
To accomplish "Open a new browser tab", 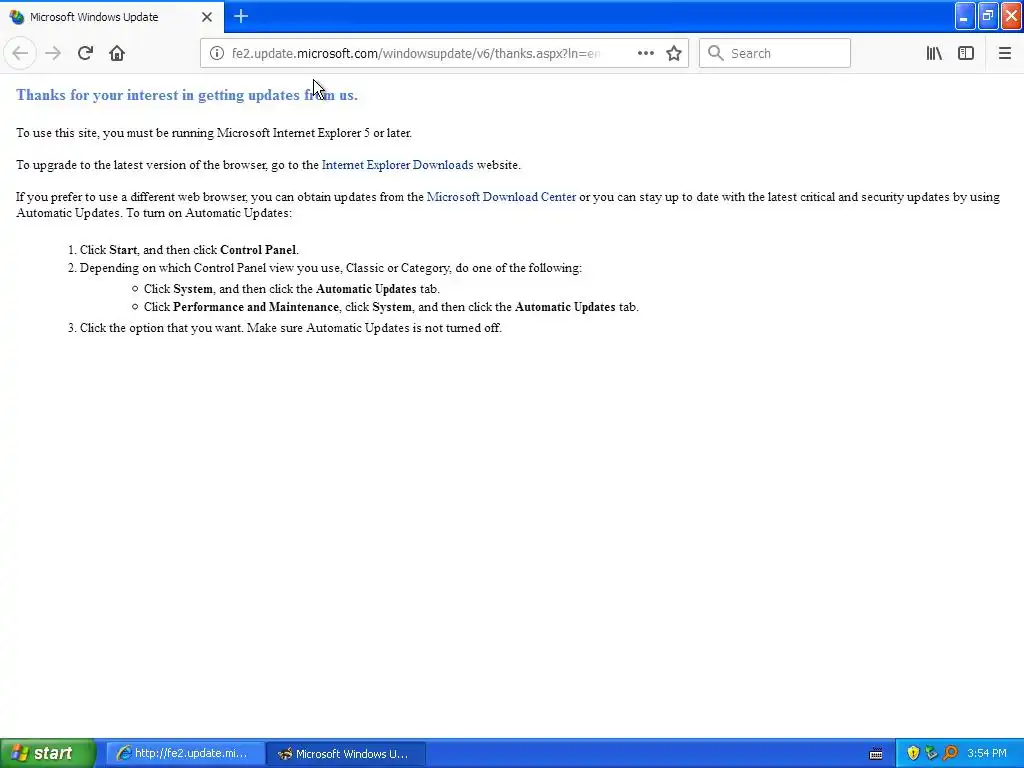I will [241, 16].
